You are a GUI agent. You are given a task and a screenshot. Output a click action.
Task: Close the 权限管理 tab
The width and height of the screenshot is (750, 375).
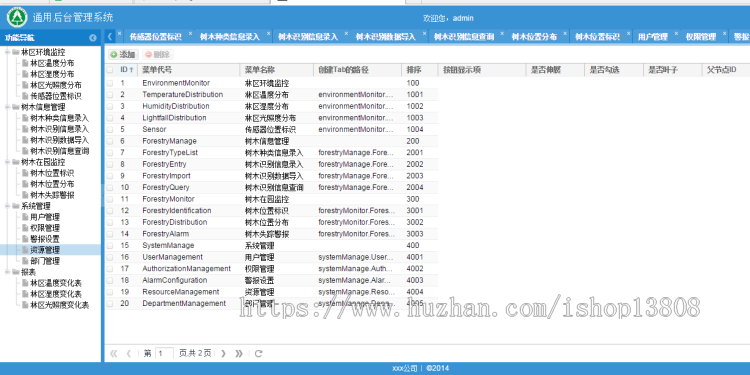click(725, 34)
